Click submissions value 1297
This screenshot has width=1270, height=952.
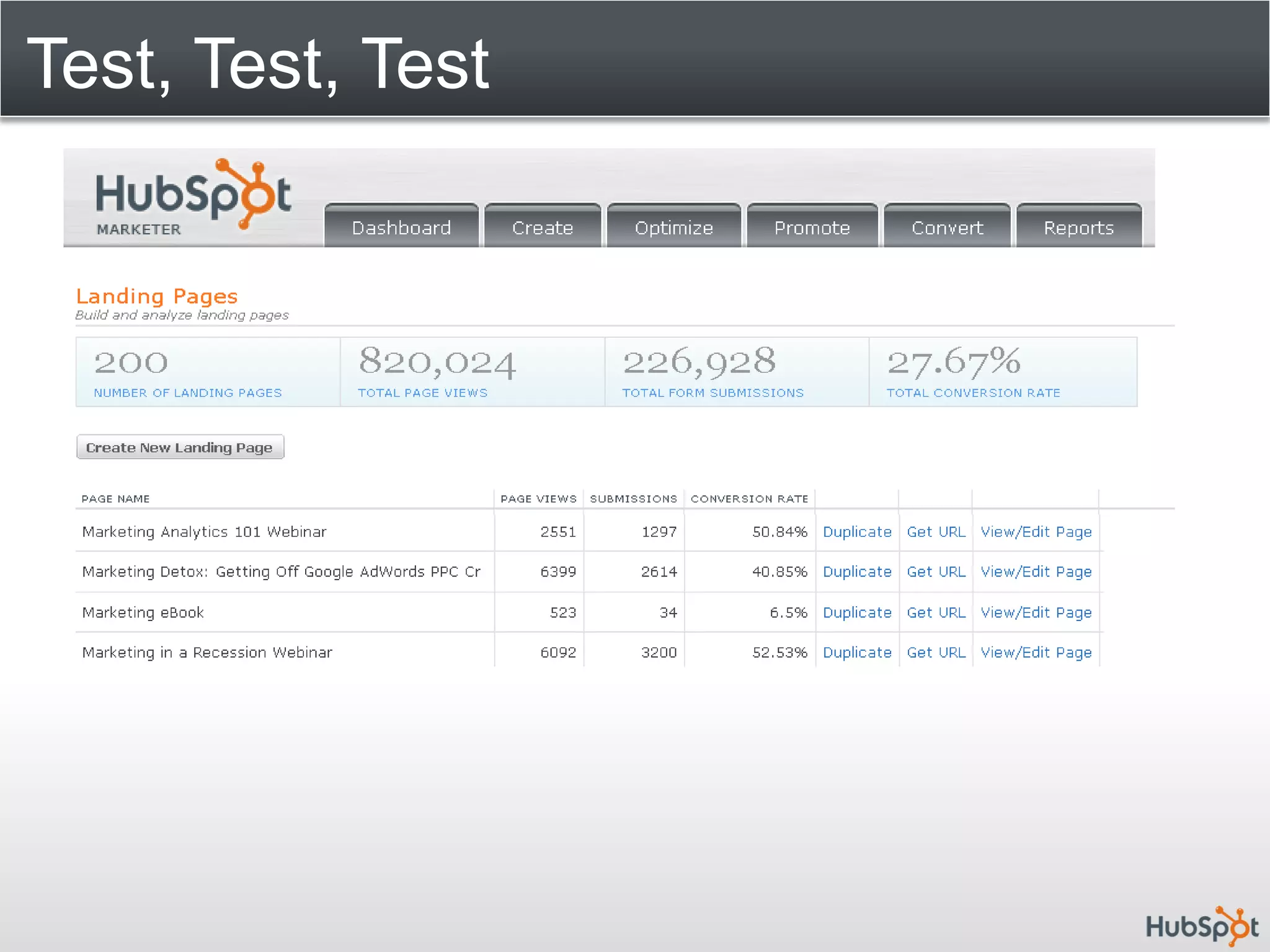tap(659, 532)
